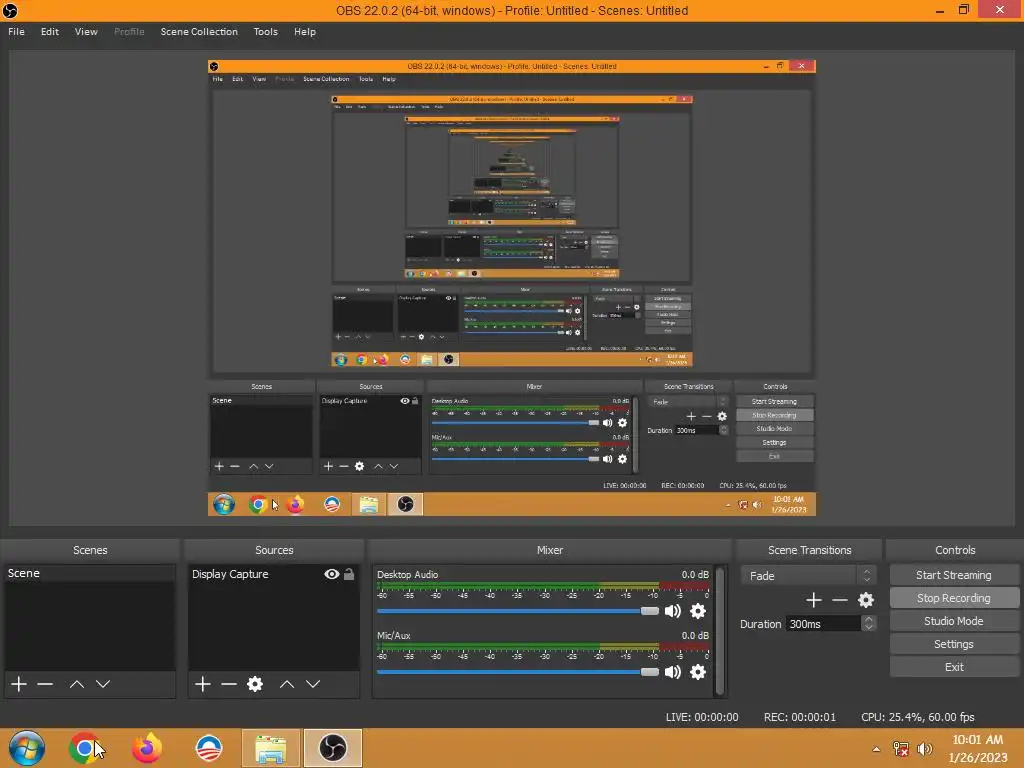1024x768 pixels.
Task: Open Fade transition dropdown
Action: tap(808, 575)
